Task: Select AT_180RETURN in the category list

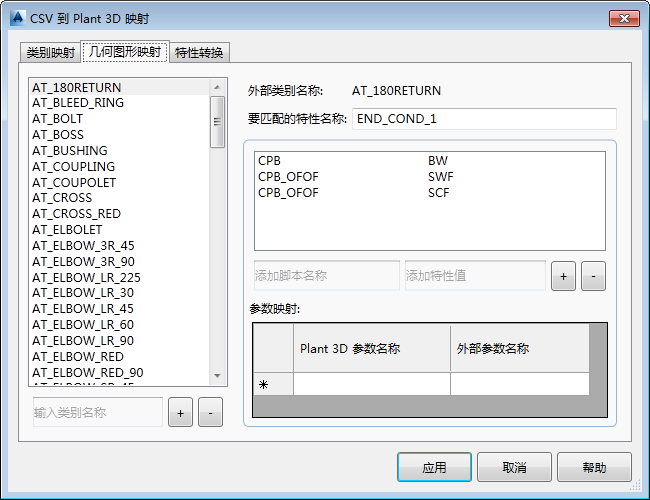Action: click(x=120, y=87)
